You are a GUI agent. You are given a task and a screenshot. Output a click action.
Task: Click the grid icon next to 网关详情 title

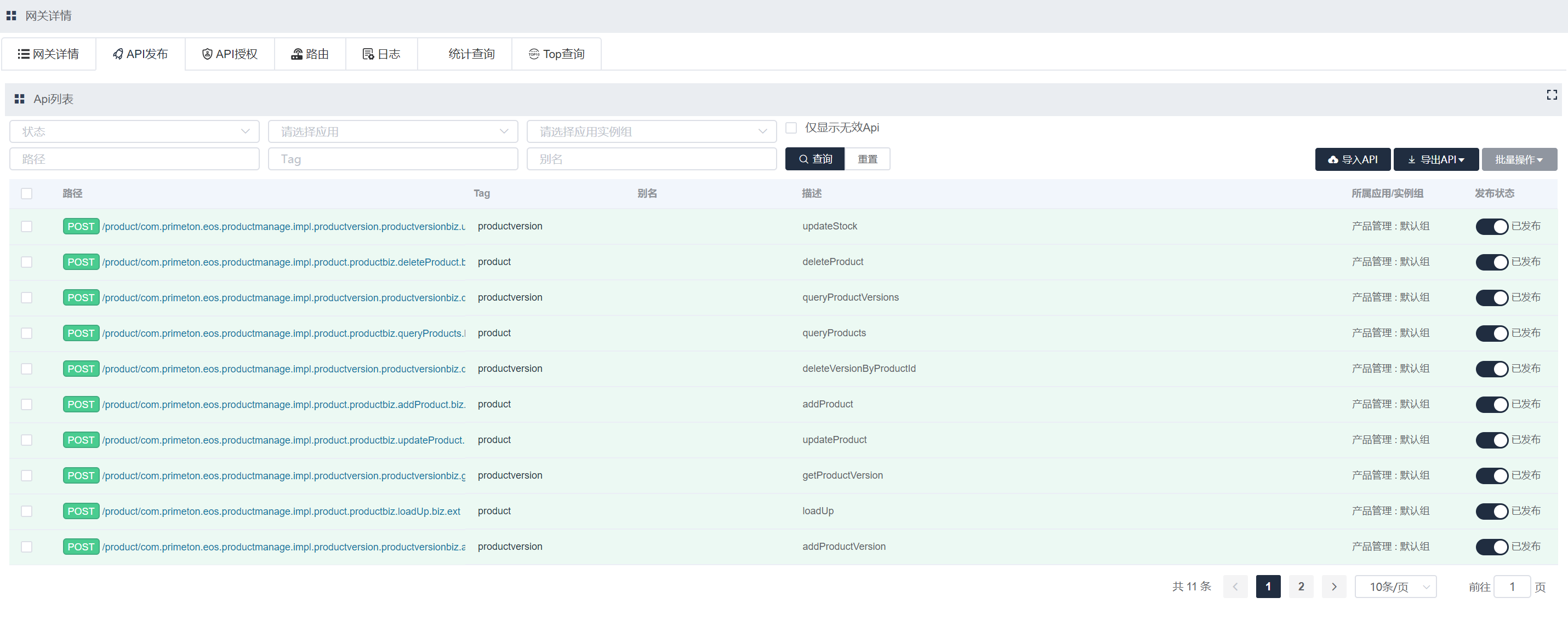tap(11, 16)
